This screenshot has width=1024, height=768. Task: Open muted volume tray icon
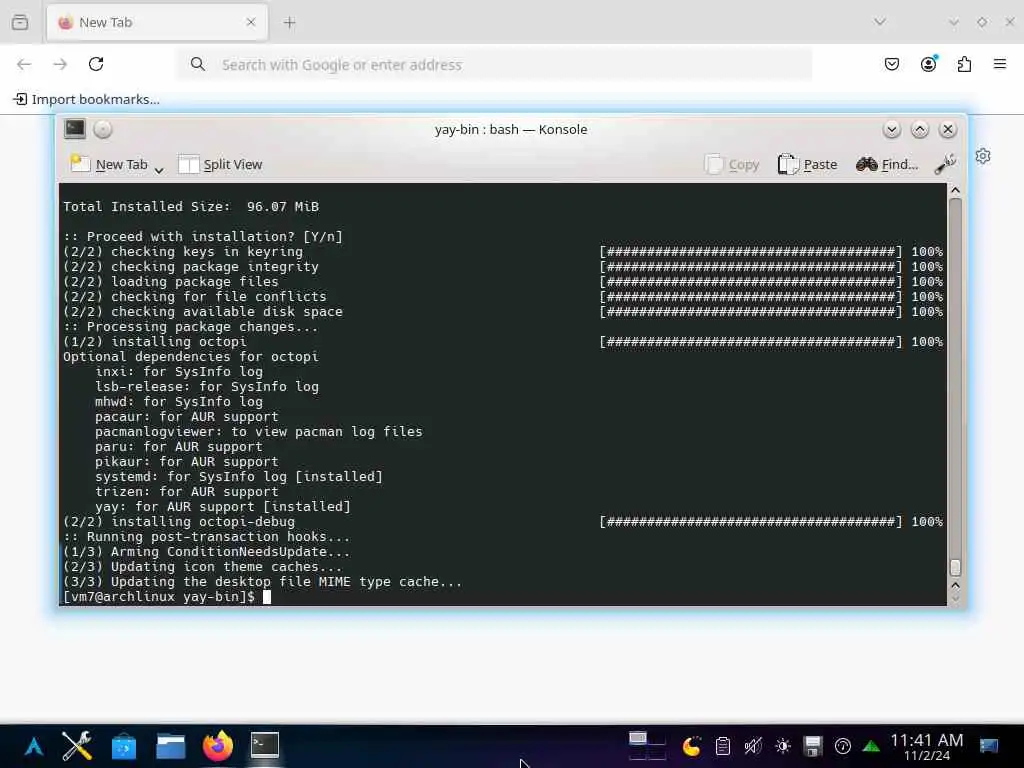click(753, 746)
